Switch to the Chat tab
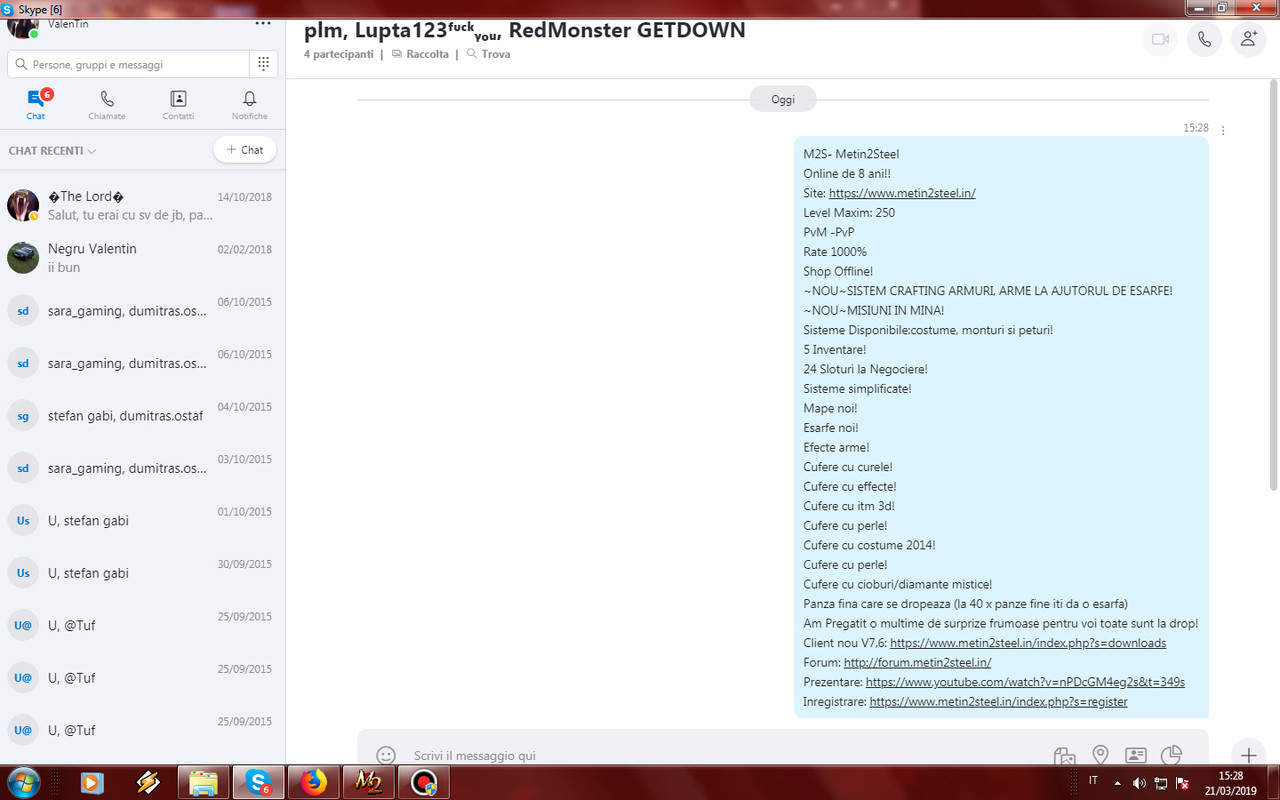The width and height of the screenshot is (1280, 800). pos(36,105)
